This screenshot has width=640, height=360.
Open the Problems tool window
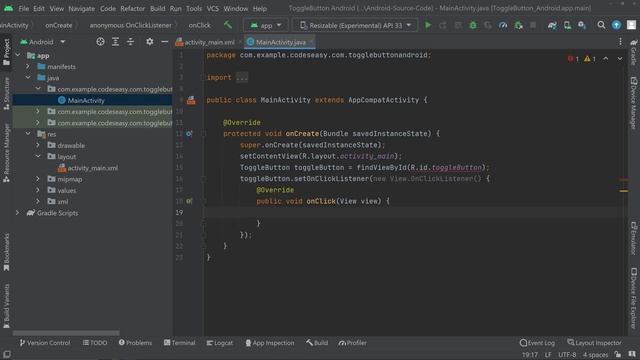click(x=135, y=343)
